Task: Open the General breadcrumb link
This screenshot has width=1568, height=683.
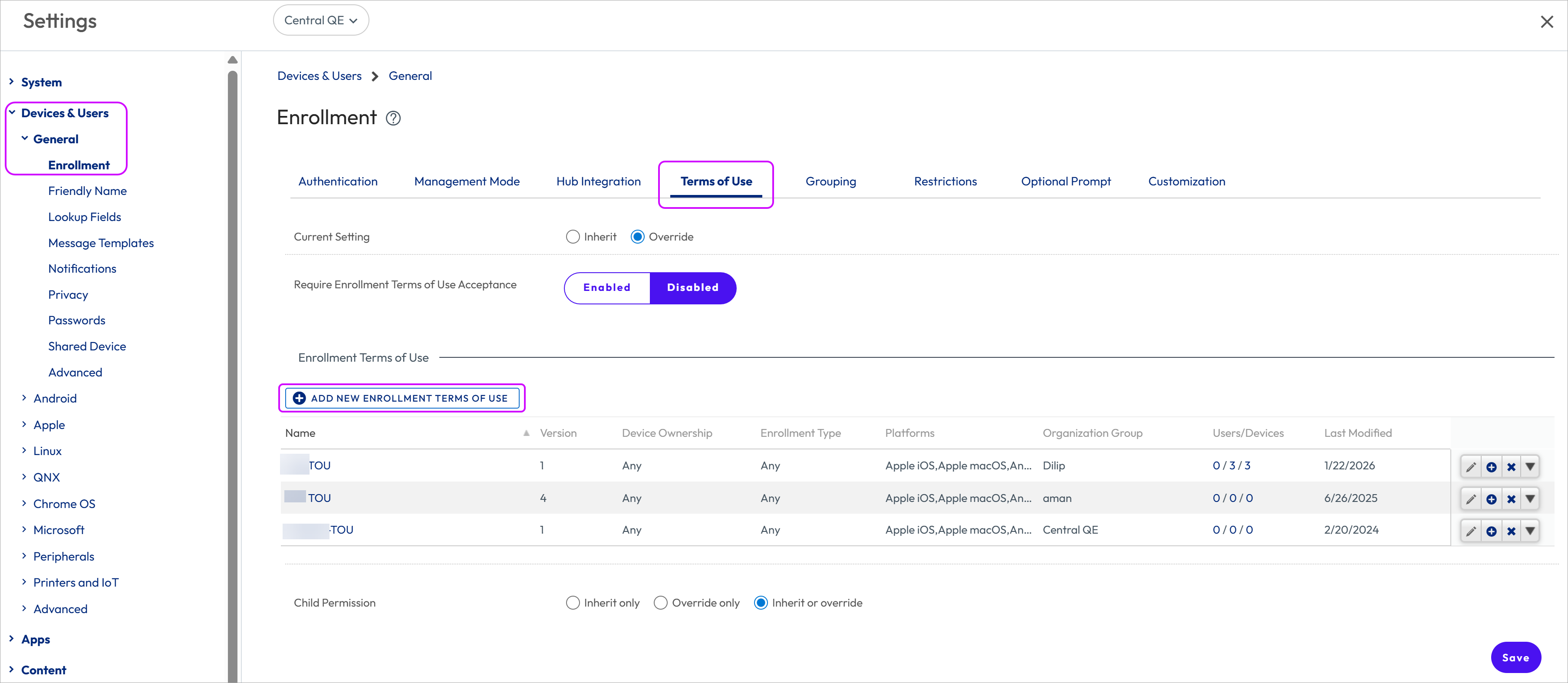Action: point(410,76)
